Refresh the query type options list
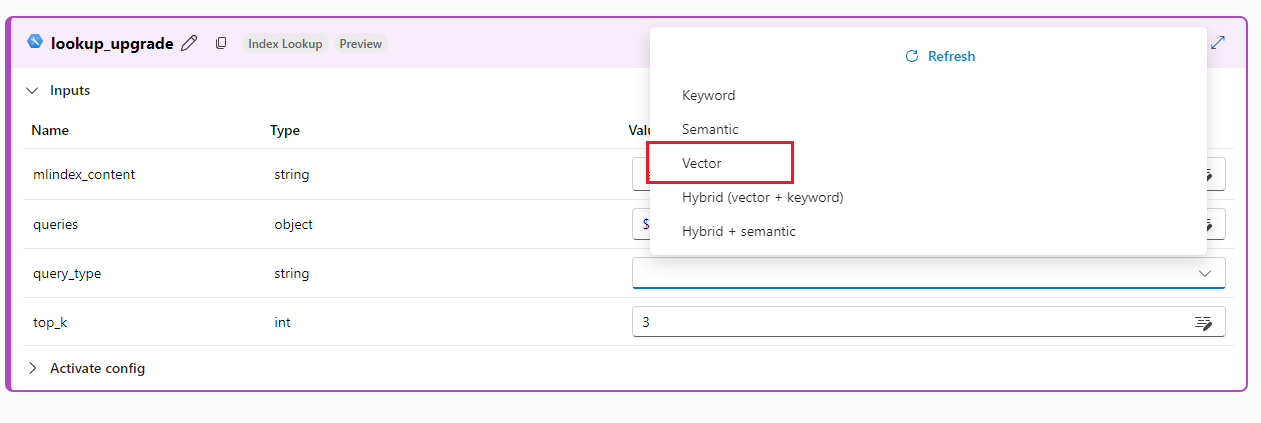 click(940, 56)
